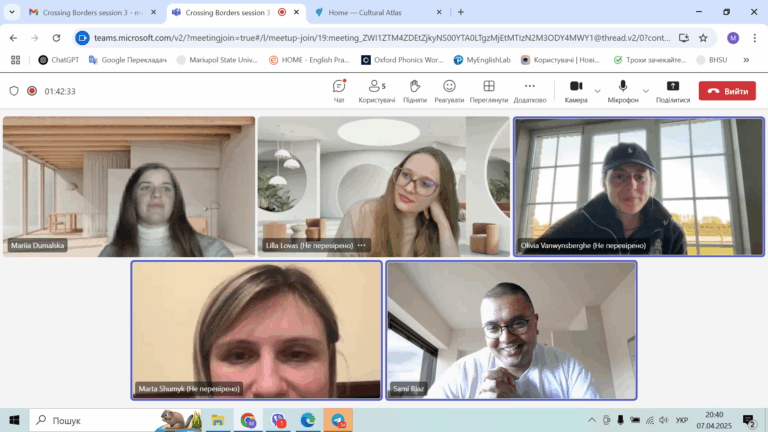Image resolution: width=768 pixels, height=432 pixels.
Task: Toggle the microphone mute
Action: (x=622, y=90)
